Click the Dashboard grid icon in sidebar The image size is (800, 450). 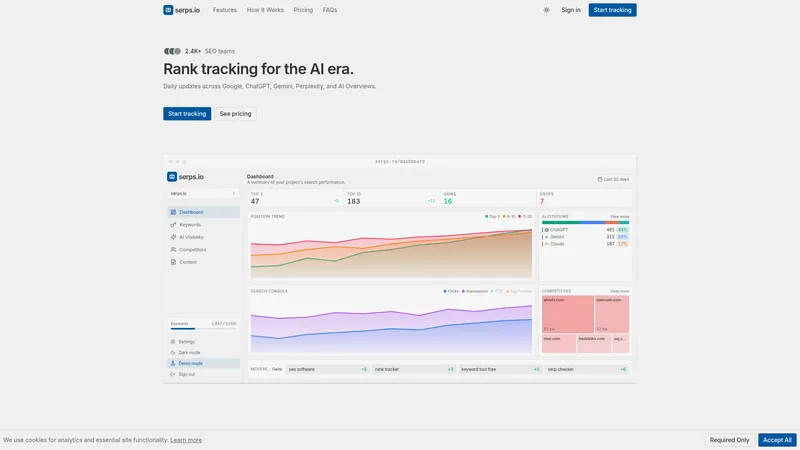[173, 212]
